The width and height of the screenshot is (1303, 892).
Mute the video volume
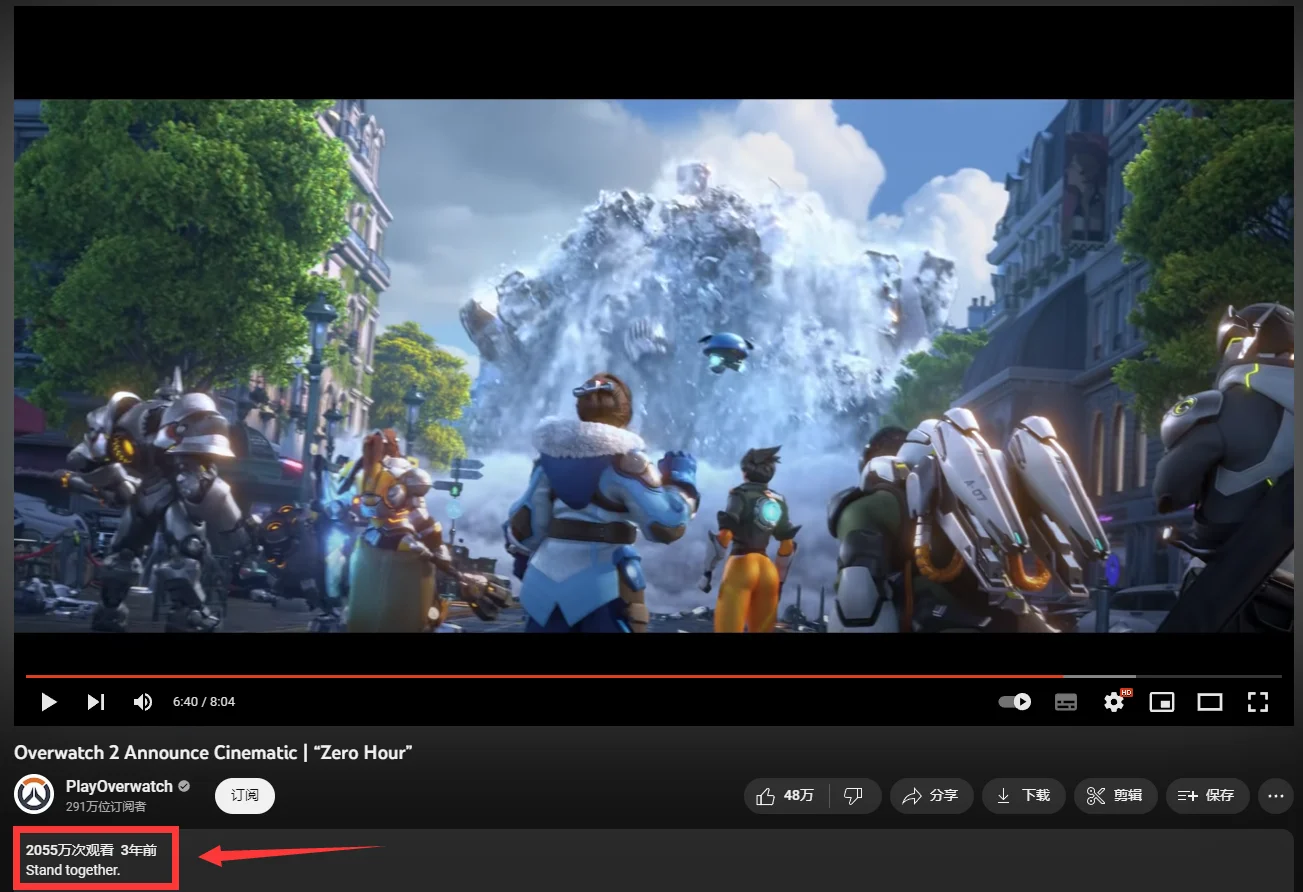click(143, 702)
